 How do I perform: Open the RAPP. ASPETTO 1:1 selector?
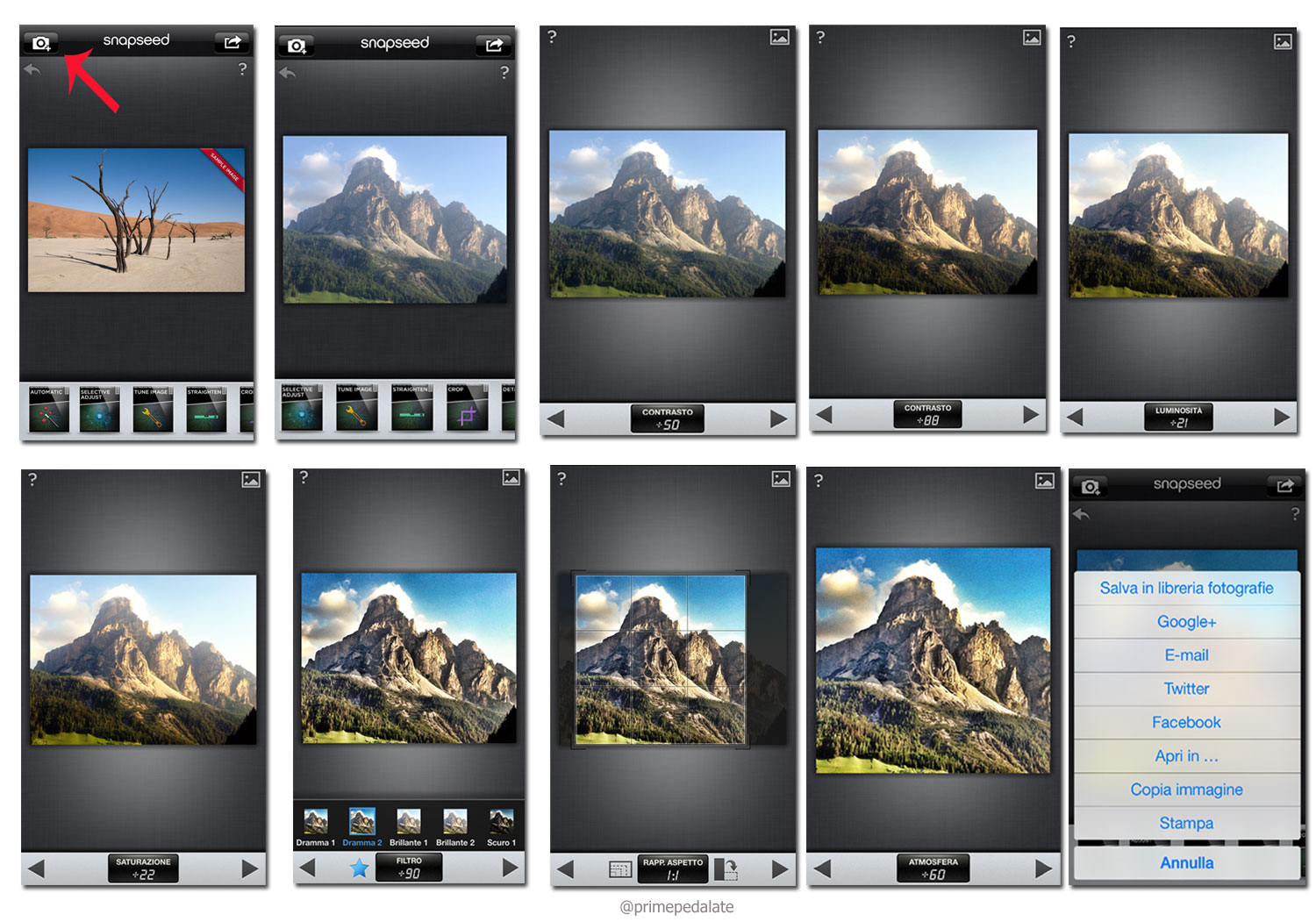tap(672, 868)
